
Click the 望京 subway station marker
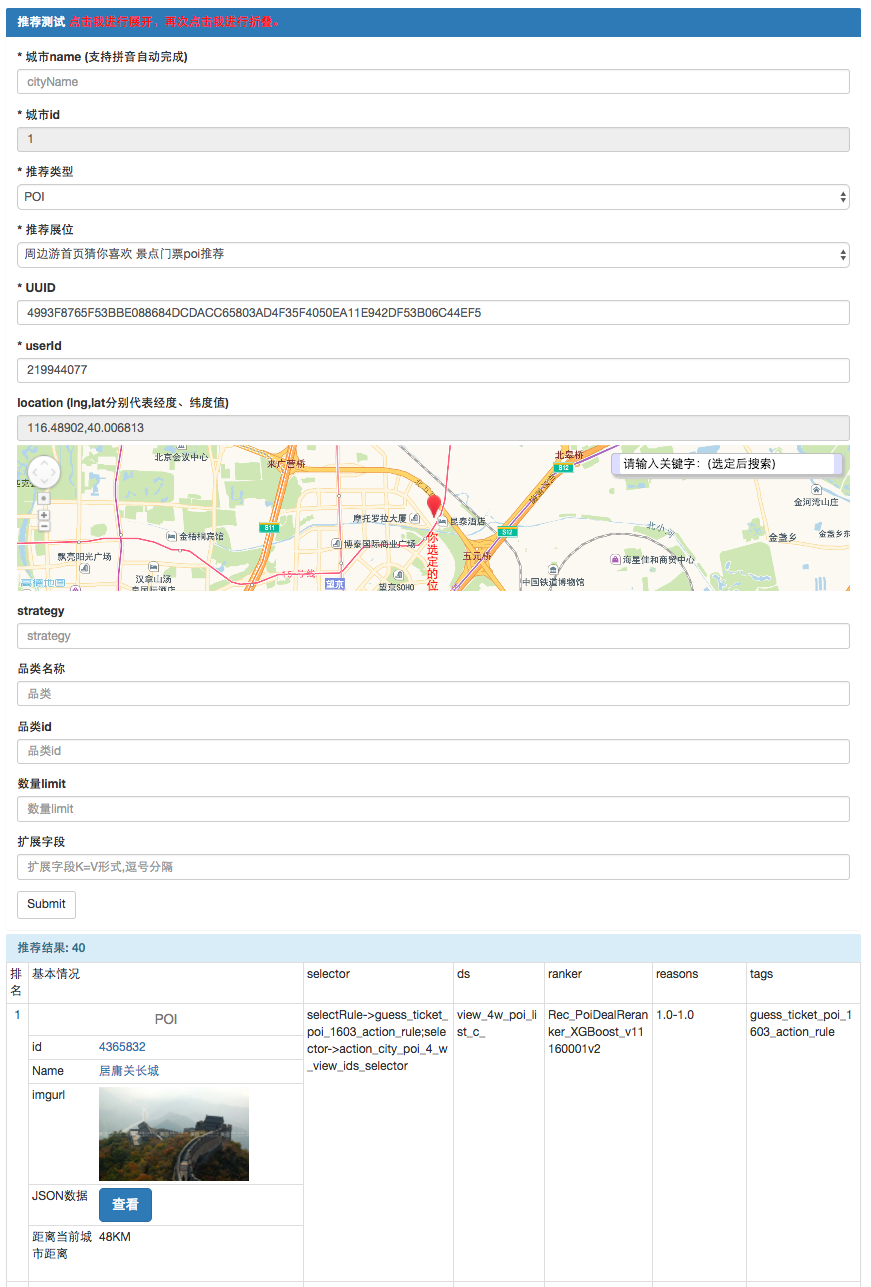click(335, 583)
